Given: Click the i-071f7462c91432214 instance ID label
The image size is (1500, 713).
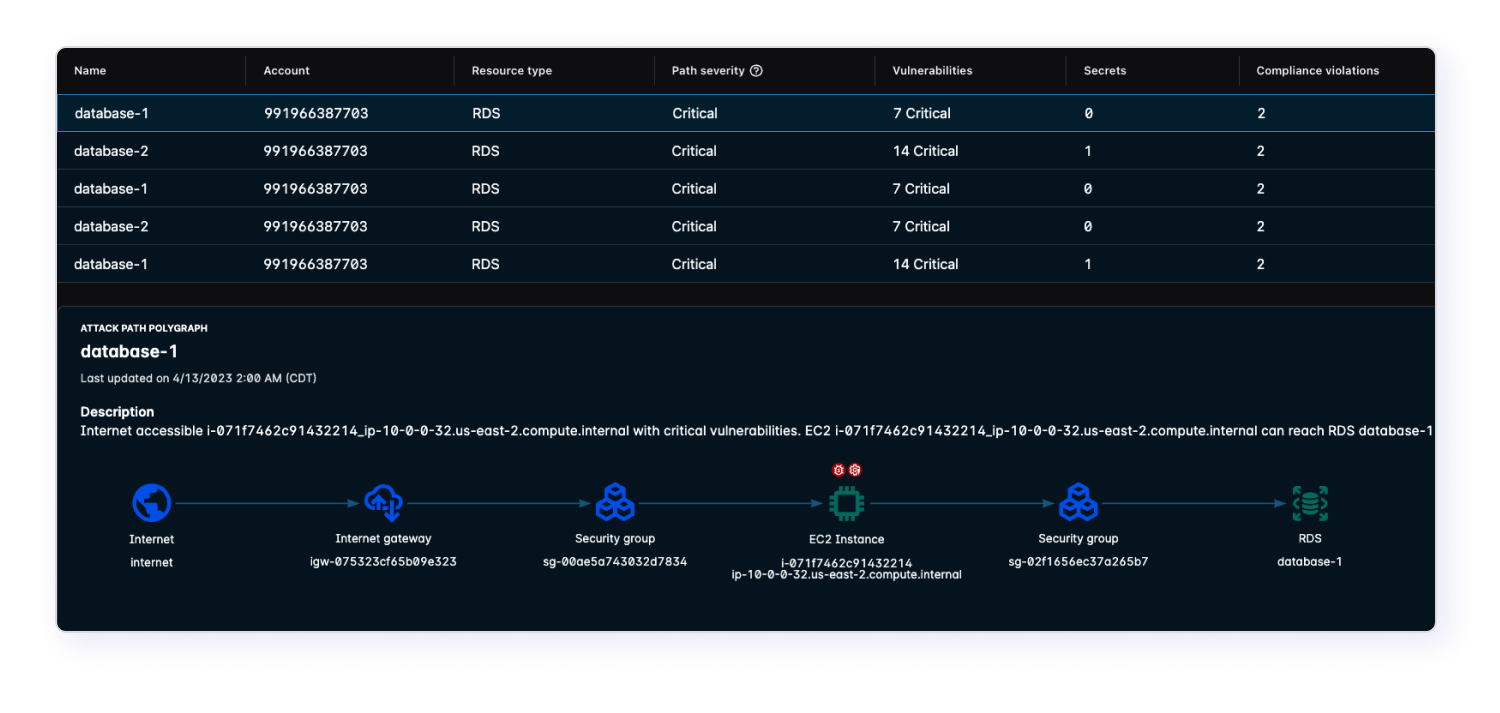Looking at the screenshot, I should (x=846, y=563).
